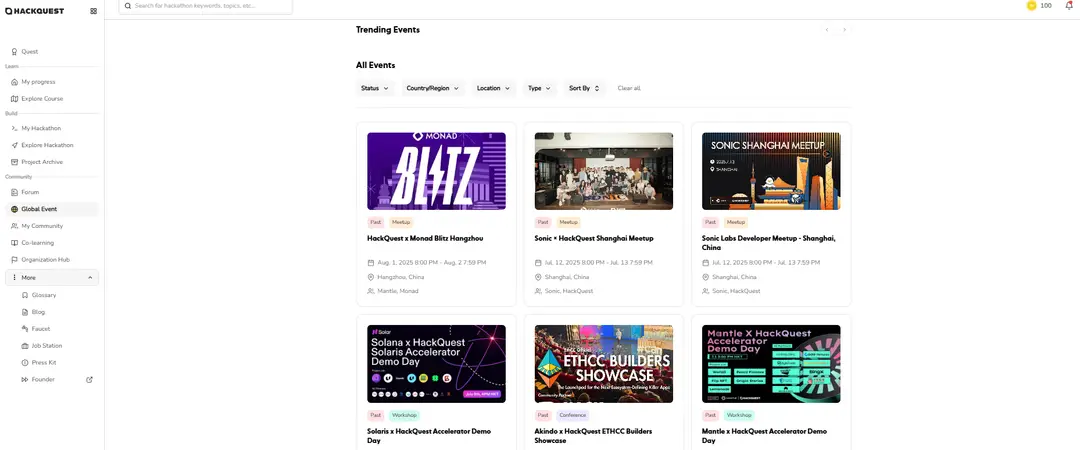
Task: Select Explore Hackathon in the sidebar
Action: coord(47,145)
